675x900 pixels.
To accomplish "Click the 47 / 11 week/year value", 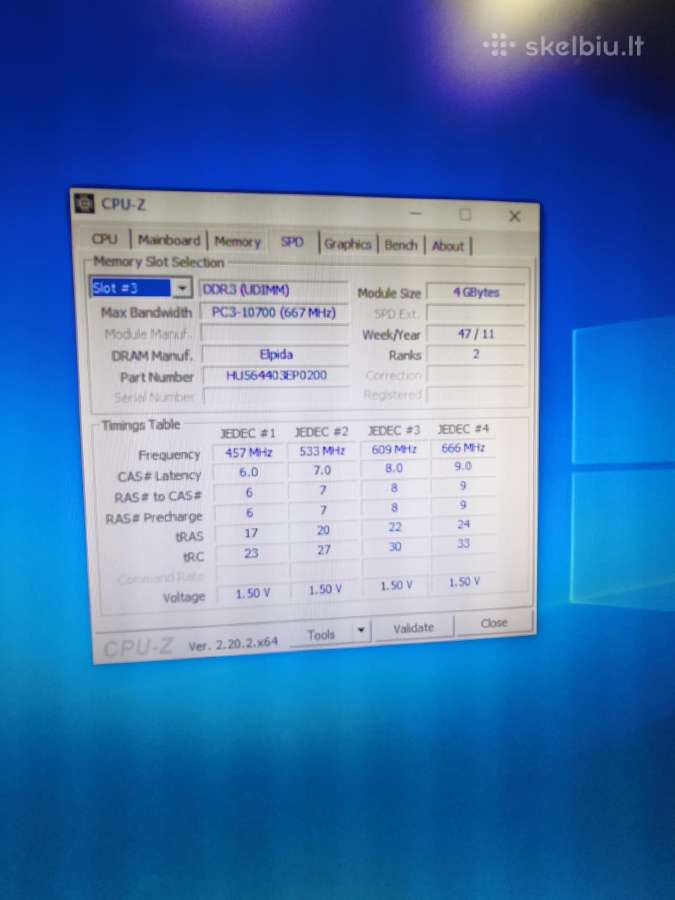I will click(476, 333).
